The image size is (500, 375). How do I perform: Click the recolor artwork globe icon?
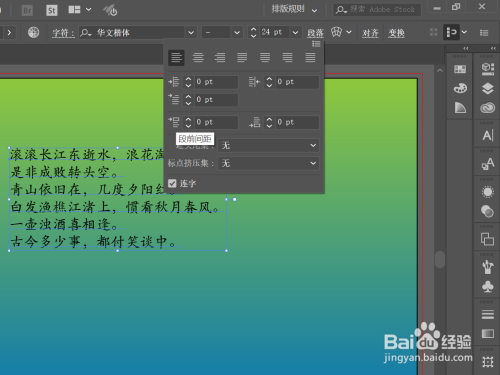pos(33,32)
